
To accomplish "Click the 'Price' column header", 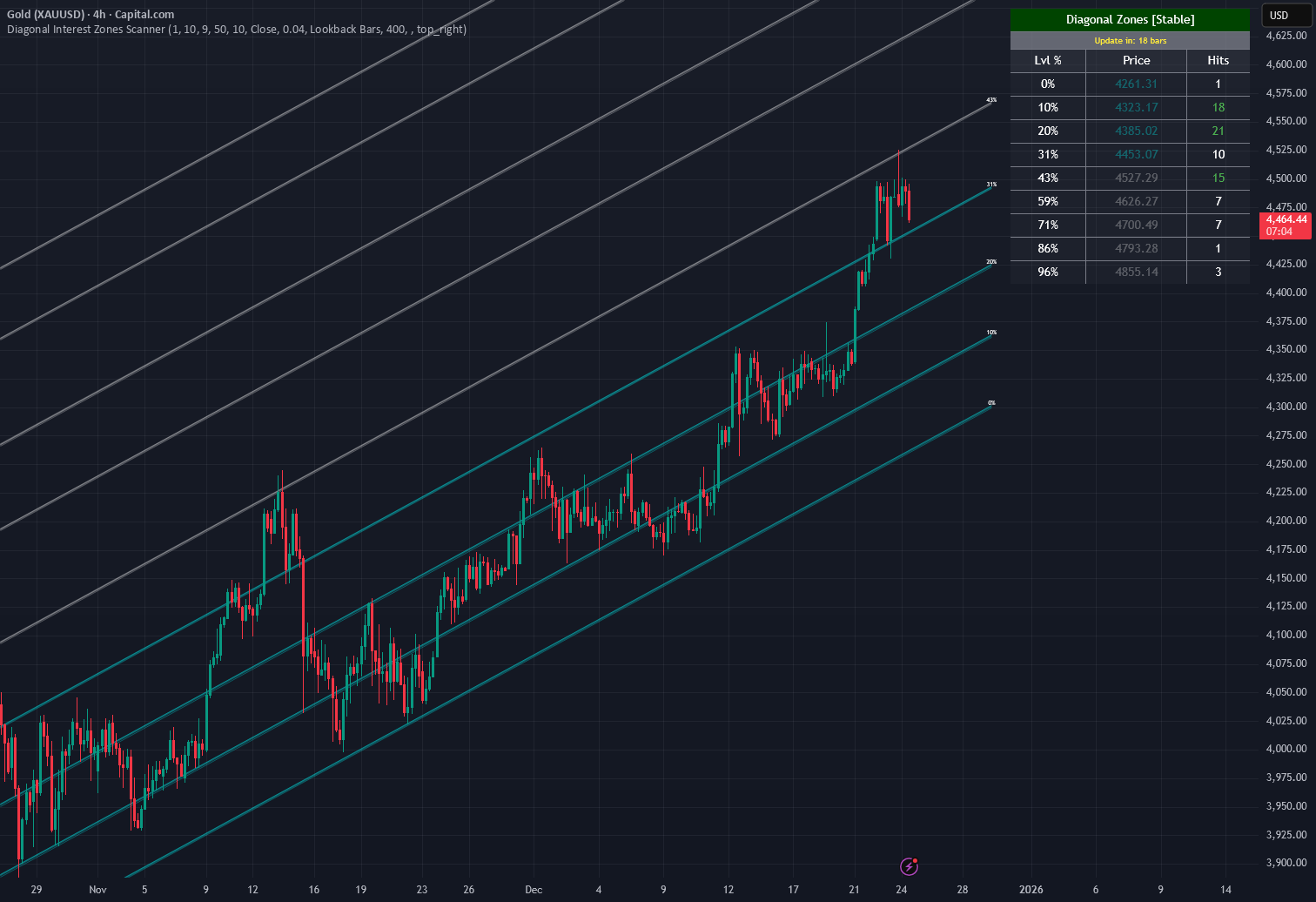I will (1136, 61).
